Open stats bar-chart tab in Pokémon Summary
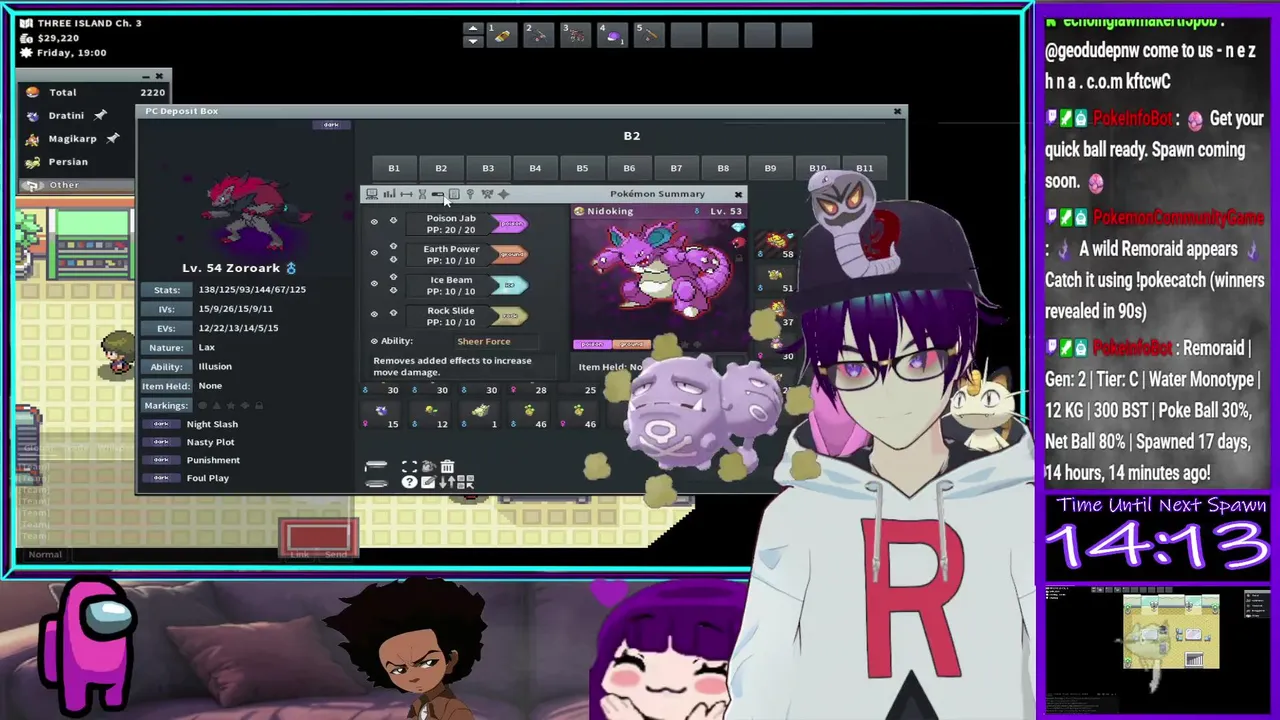Viewport: 1280px width, 720px height. (x=389, y=194)
